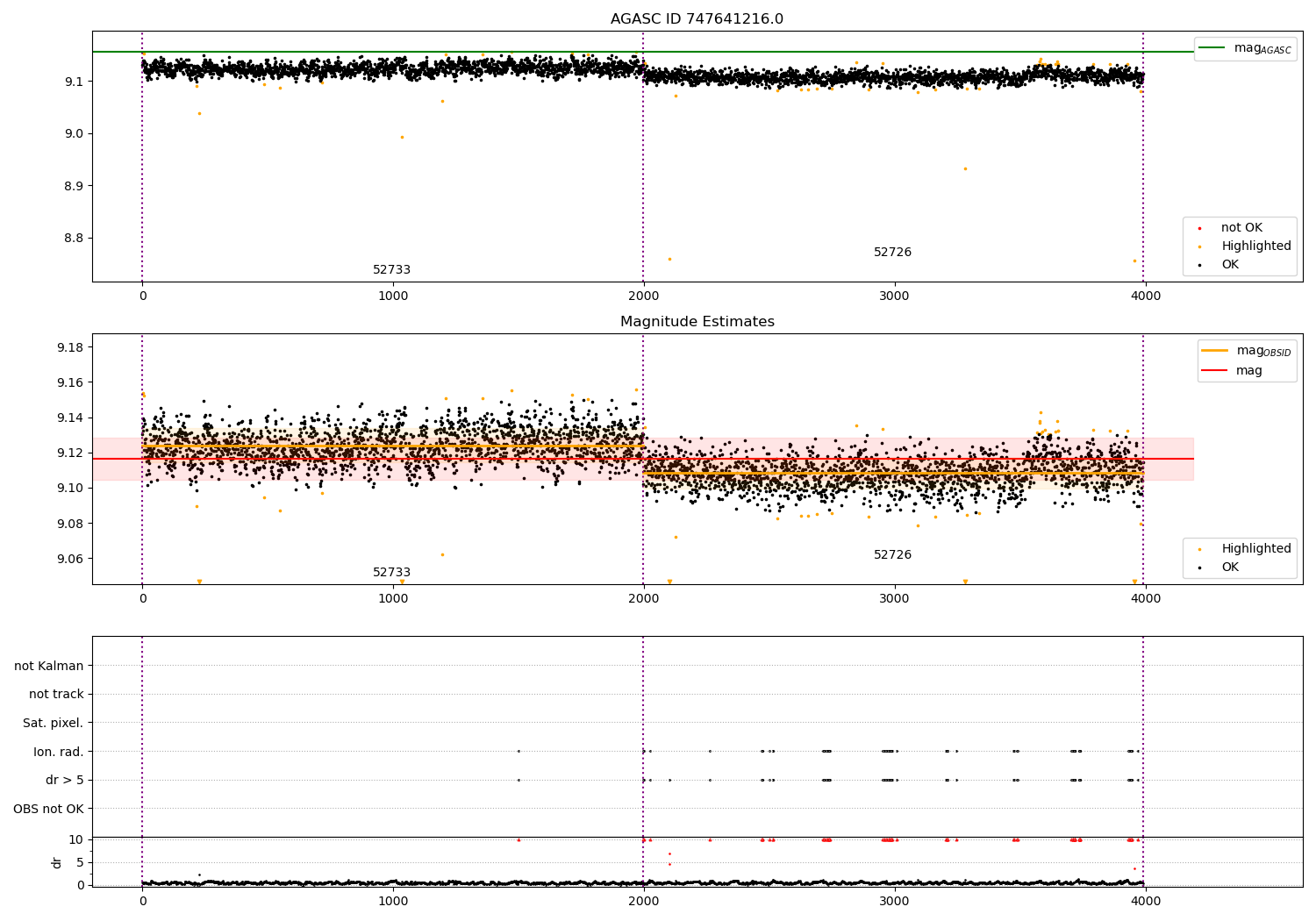Click top plot y-axis tick 8.8
The width and height of the screenshot is (1316, 921).
[x=74, y=238]
